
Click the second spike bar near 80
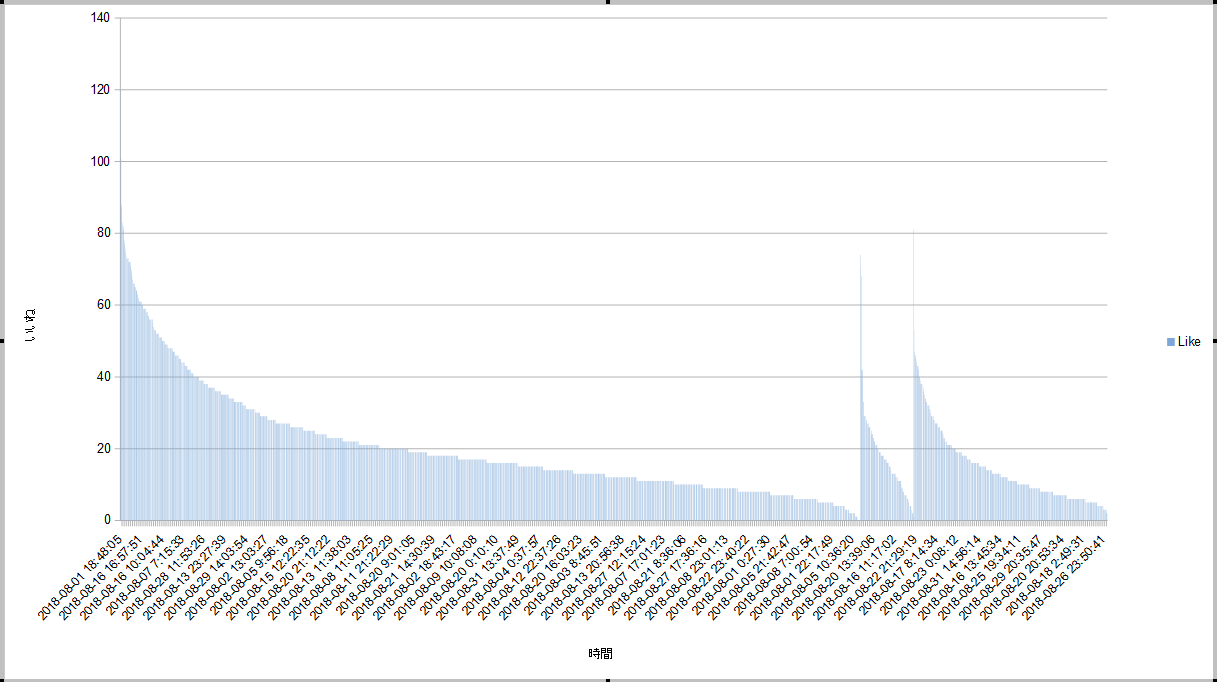coord(913,380)
